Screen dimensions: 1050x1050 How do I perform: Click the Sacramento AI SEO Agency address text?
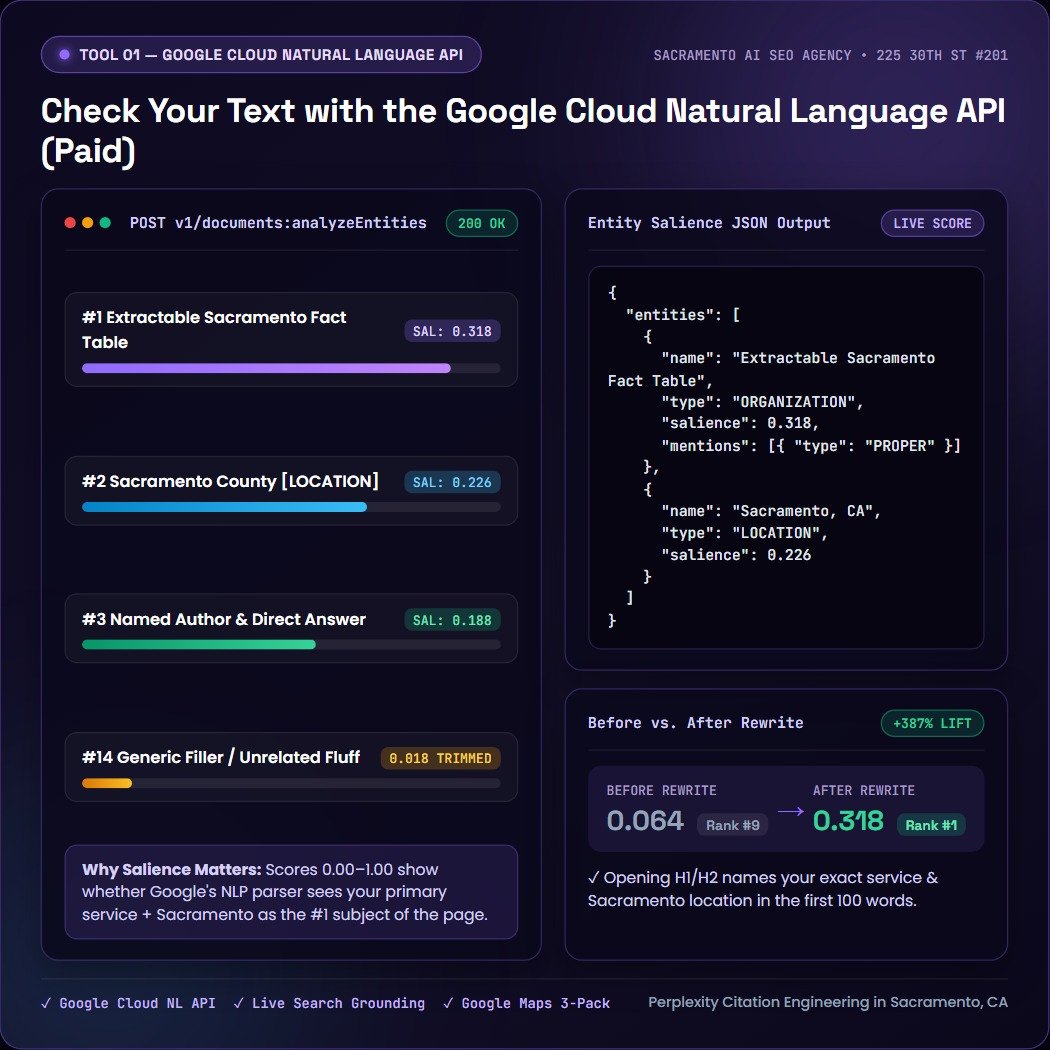click(830, 55)
